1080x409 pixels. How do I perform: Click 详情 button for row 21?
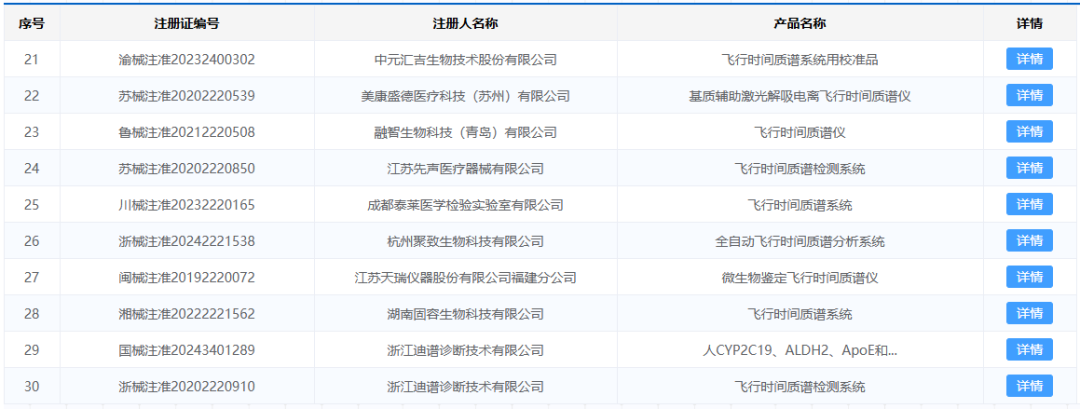click(1029, 59)
